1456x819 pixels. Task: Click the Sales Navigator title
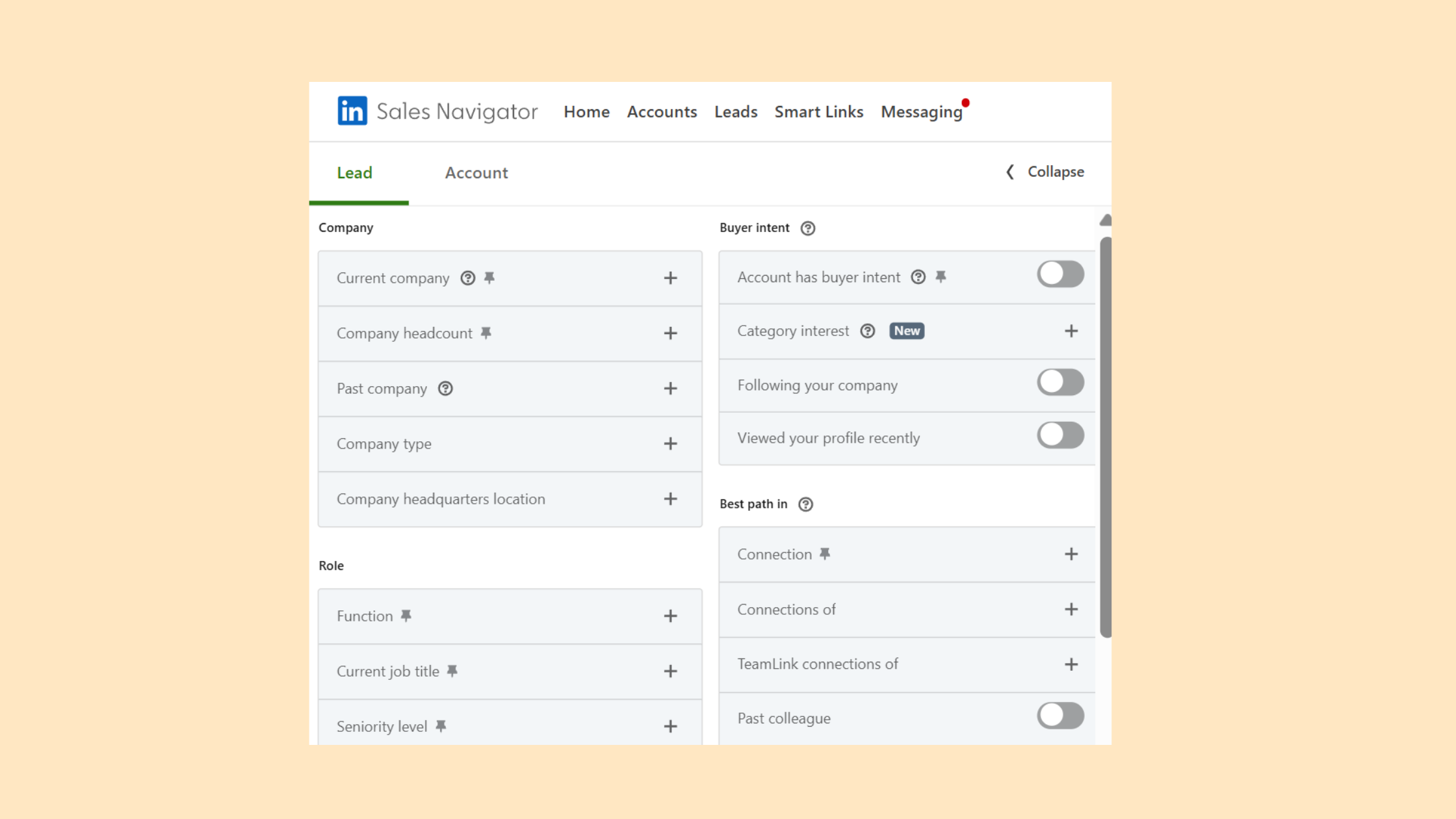457,111
